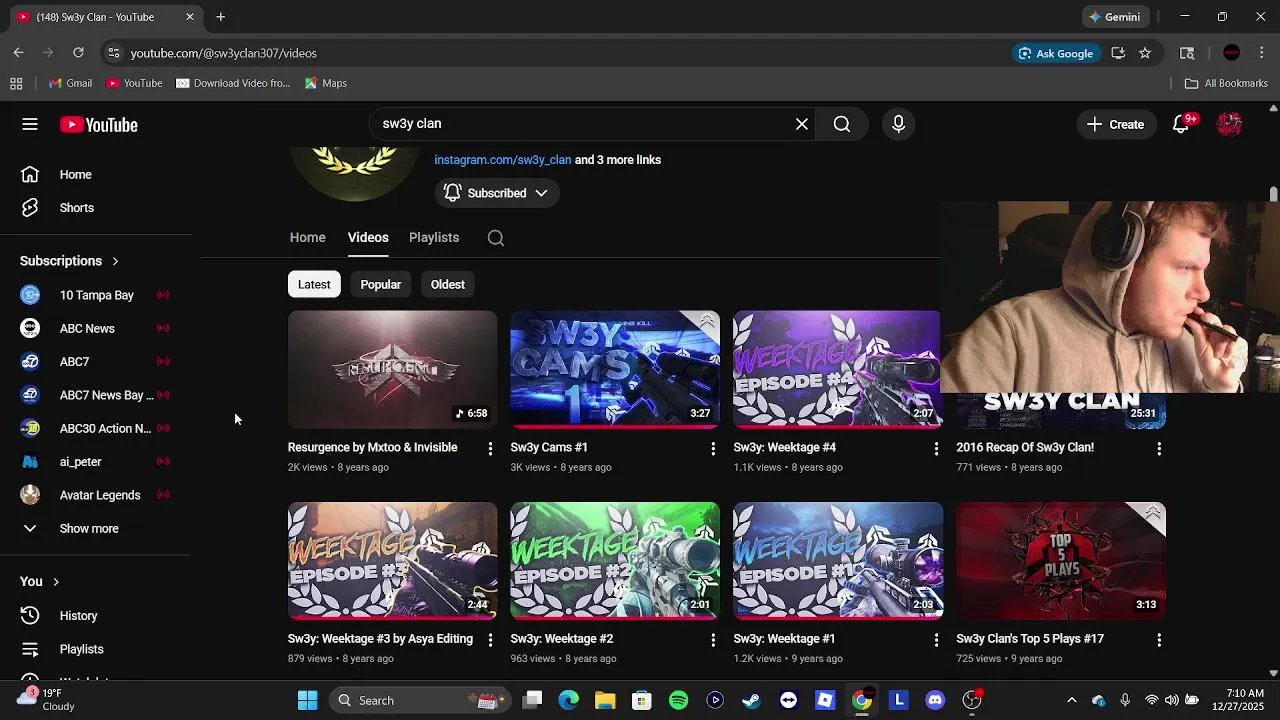The width and height of the screenshot is (1280, 720).
Task: Reload the page in Chrome
Action: coord(78,53)
